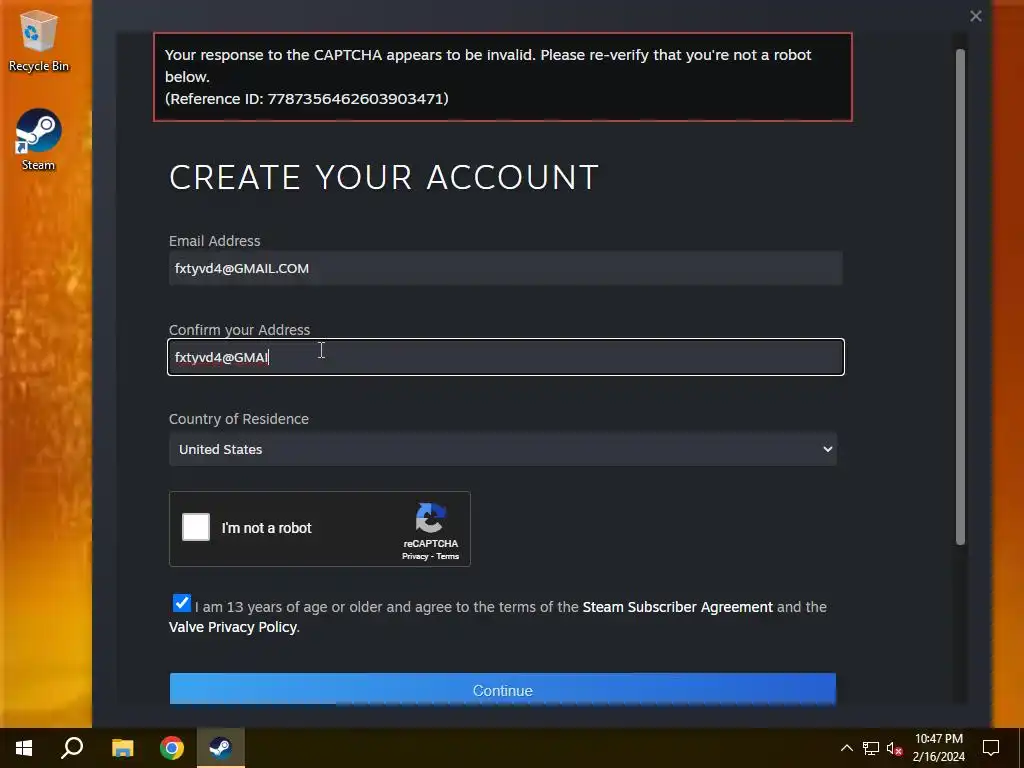The image size is (1024, 768).
Task: Open the Windows Start menu
Action: point(24,748)
